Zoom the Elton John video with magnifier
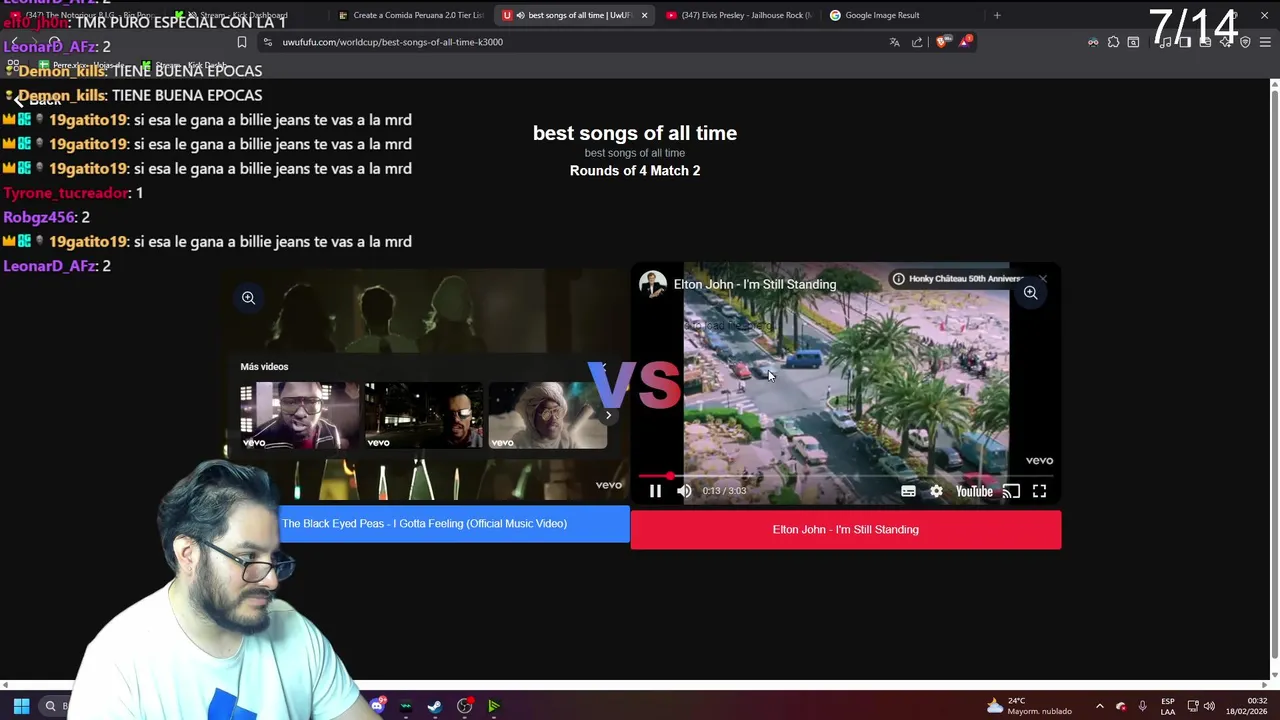Screen dimensions: 1280x720 [x=1030, y=293]
